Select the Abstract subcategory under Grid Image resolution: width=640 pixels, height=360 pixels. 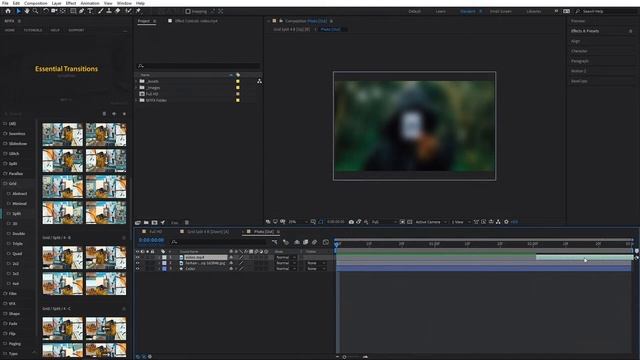point(20,193)
